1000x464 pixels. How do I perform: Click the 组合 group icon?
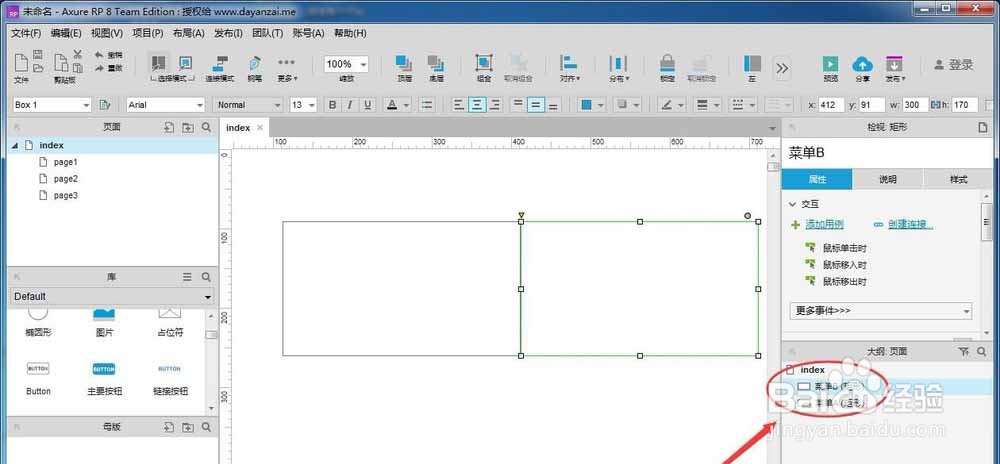pyautogui.click(x=484, y=63)
